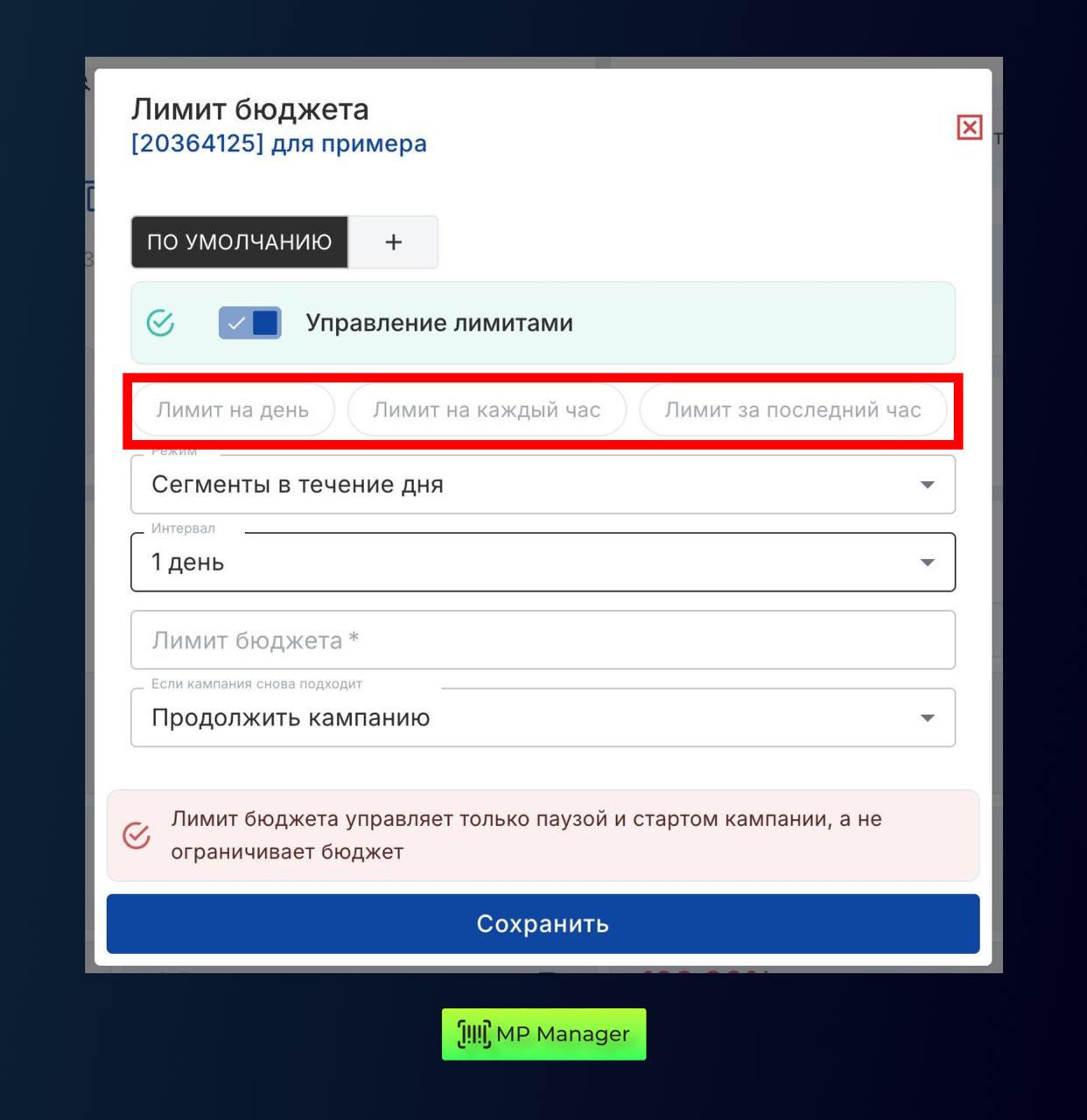The width and height of the screenshot is (1087, 1120).
Task: Click the budget limit warning notice text
Action: click(x=526, y=836)
